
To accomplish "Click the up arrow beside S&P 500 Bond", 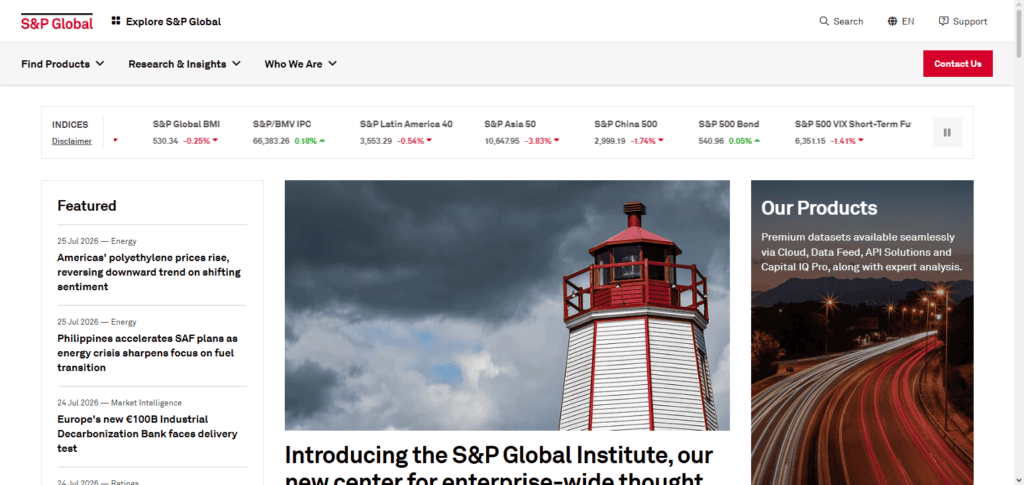I will [x=757, y=140].
